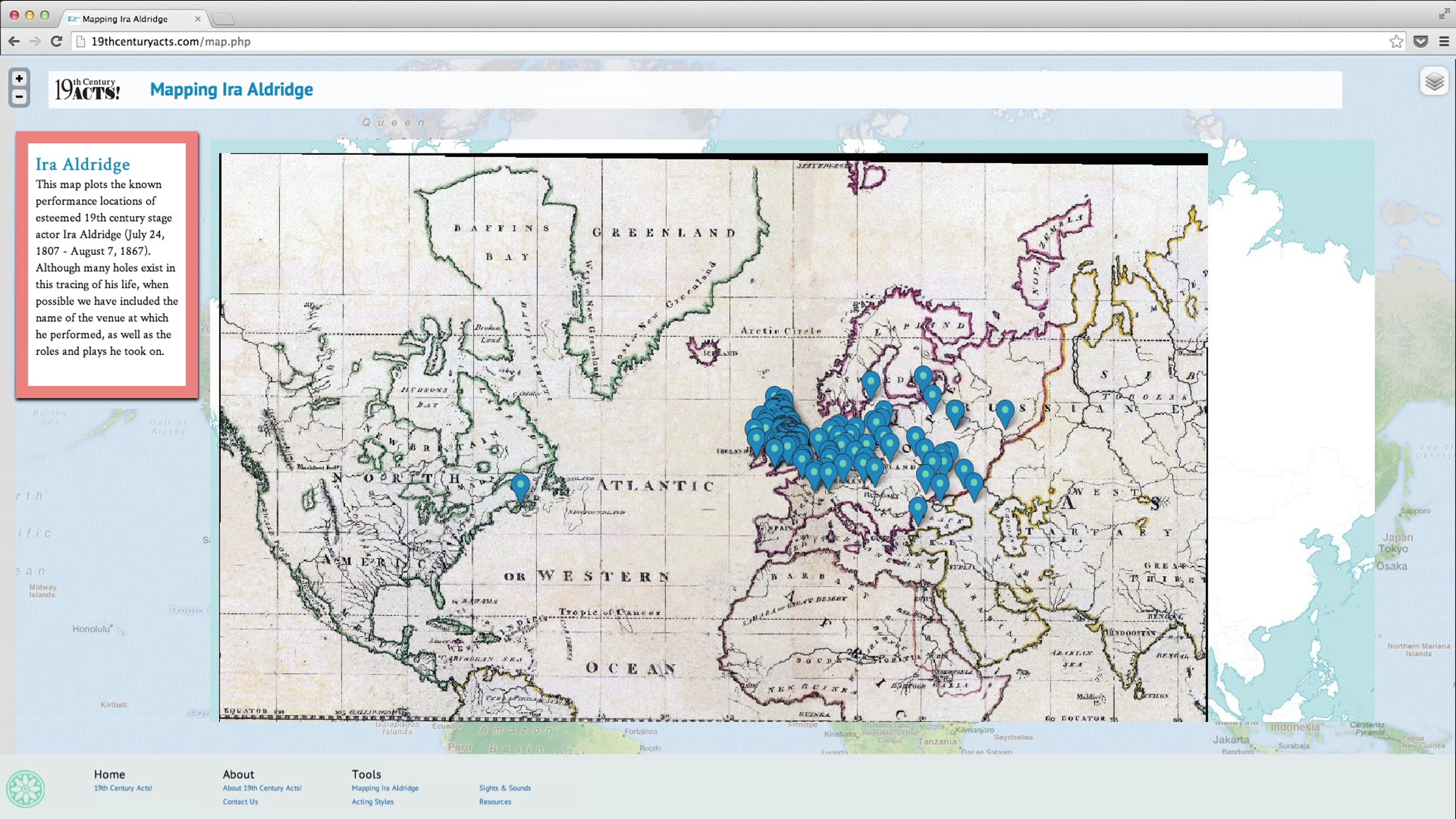Zoom out with the map minus button
This screenshot has height=819, width=1456.
[x=19, y=96]
